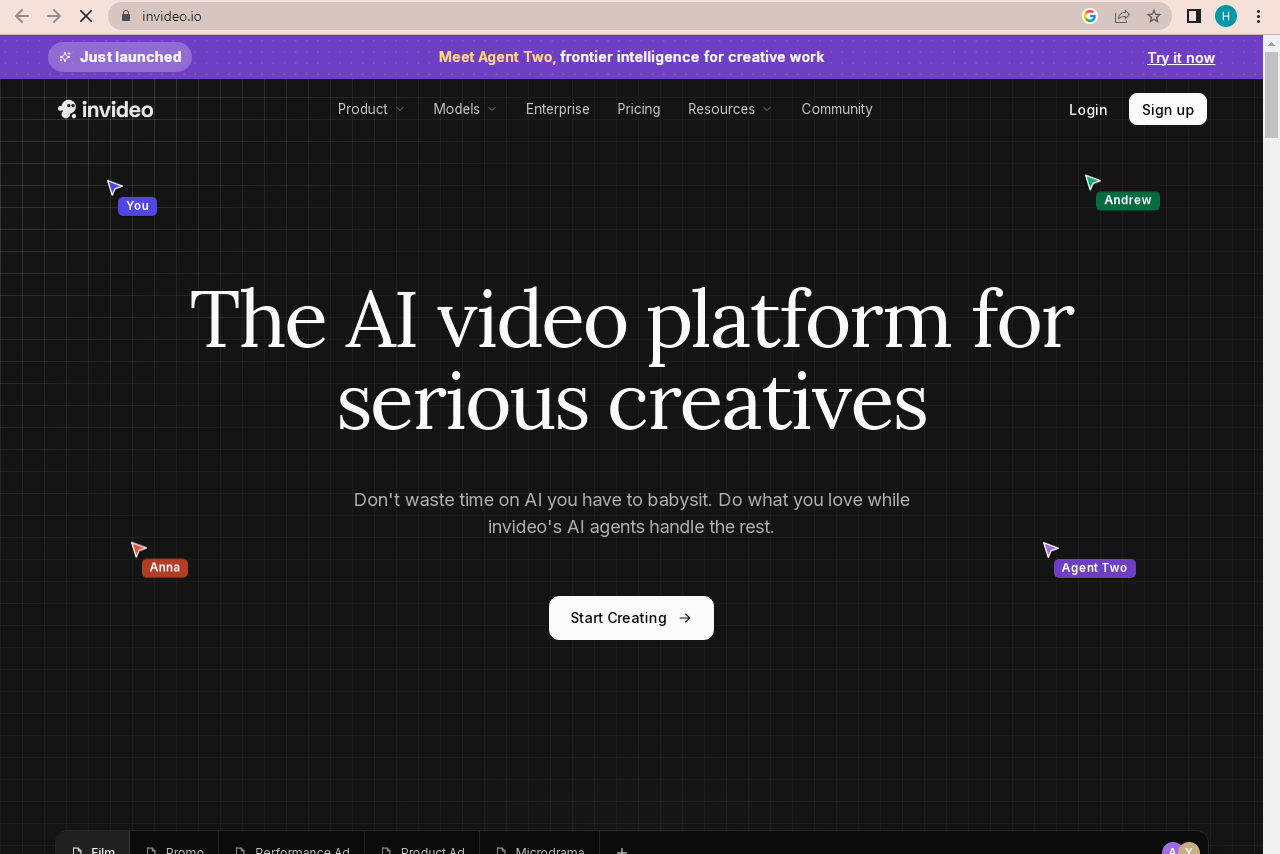Viewport: 1280px width, 854px height.
Task: Click the You cursor label
Action: (137, 206)
